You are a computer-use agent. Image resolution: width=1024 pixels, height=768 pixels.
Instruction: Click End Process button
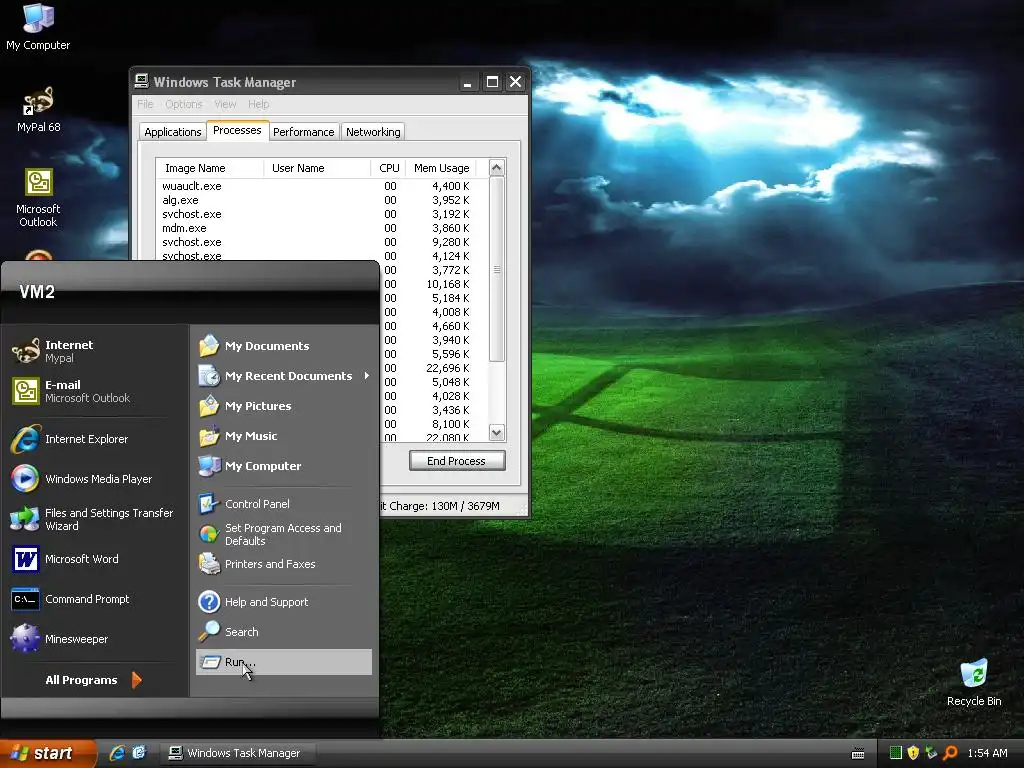tap(457, 461)
